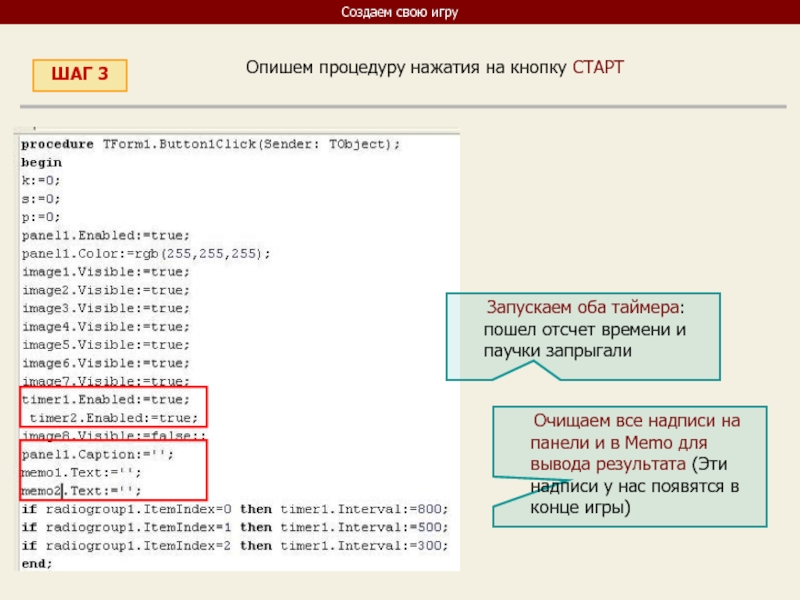Click the callout text 'паучки запрыгали'
Image resolution: width=800 pixels, height=600 pixels.
(558, 351)
